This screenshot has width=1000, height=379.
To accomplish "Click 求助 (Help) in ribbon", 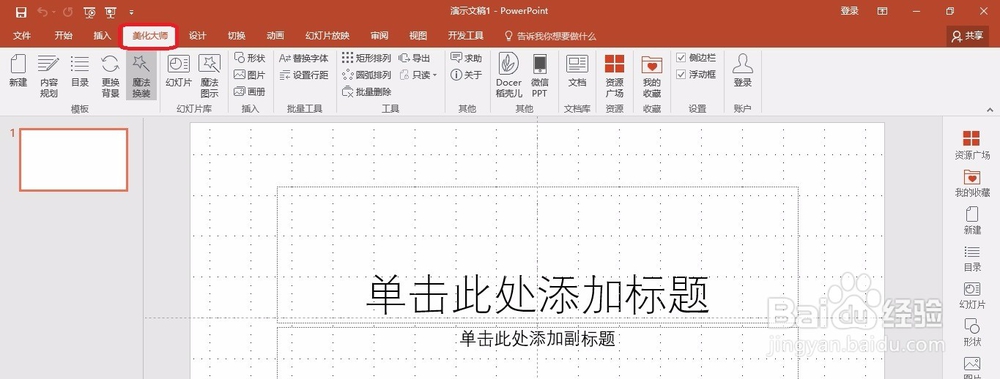I will click(x=466, y=58).
